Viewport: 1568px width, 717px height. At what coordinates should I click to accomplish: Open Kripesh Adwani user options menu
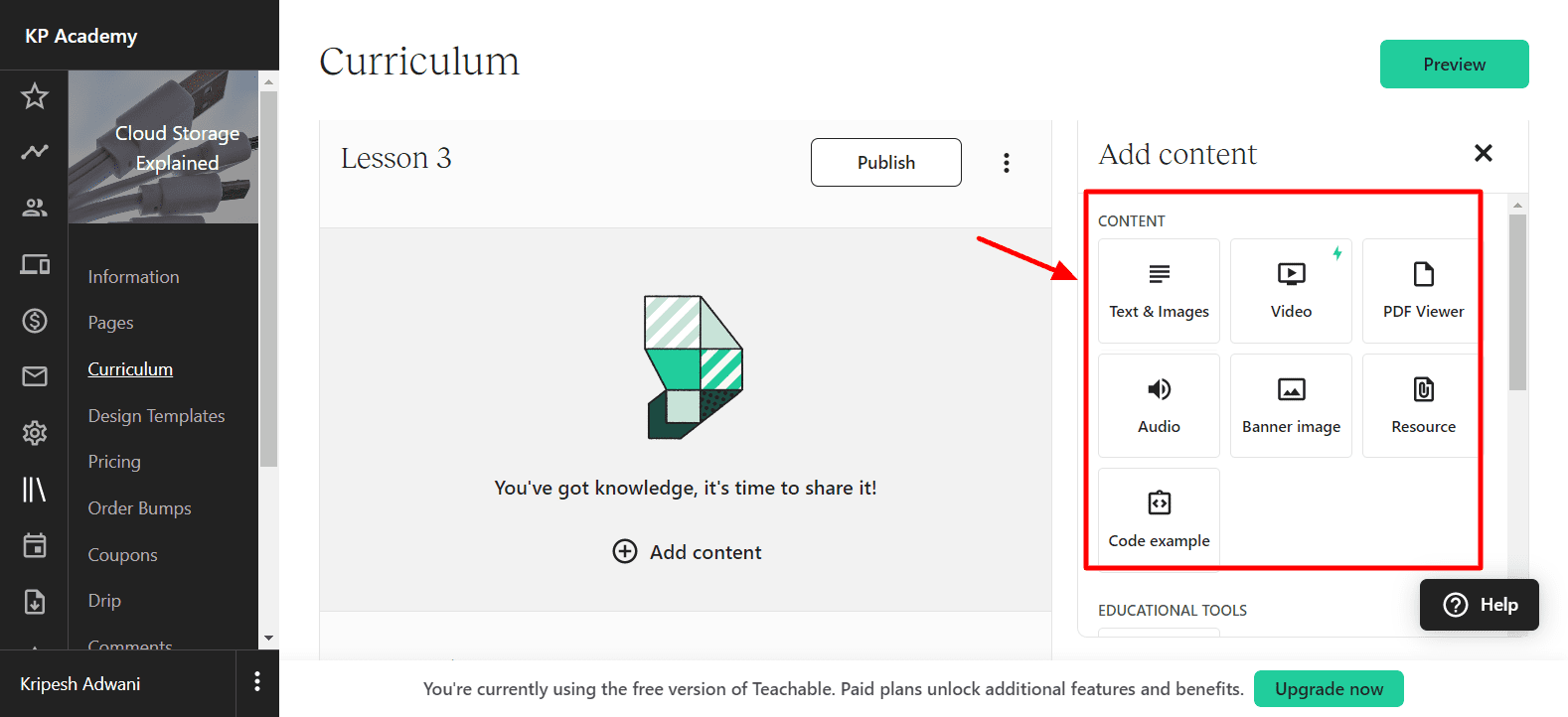(x=257, y=682)
